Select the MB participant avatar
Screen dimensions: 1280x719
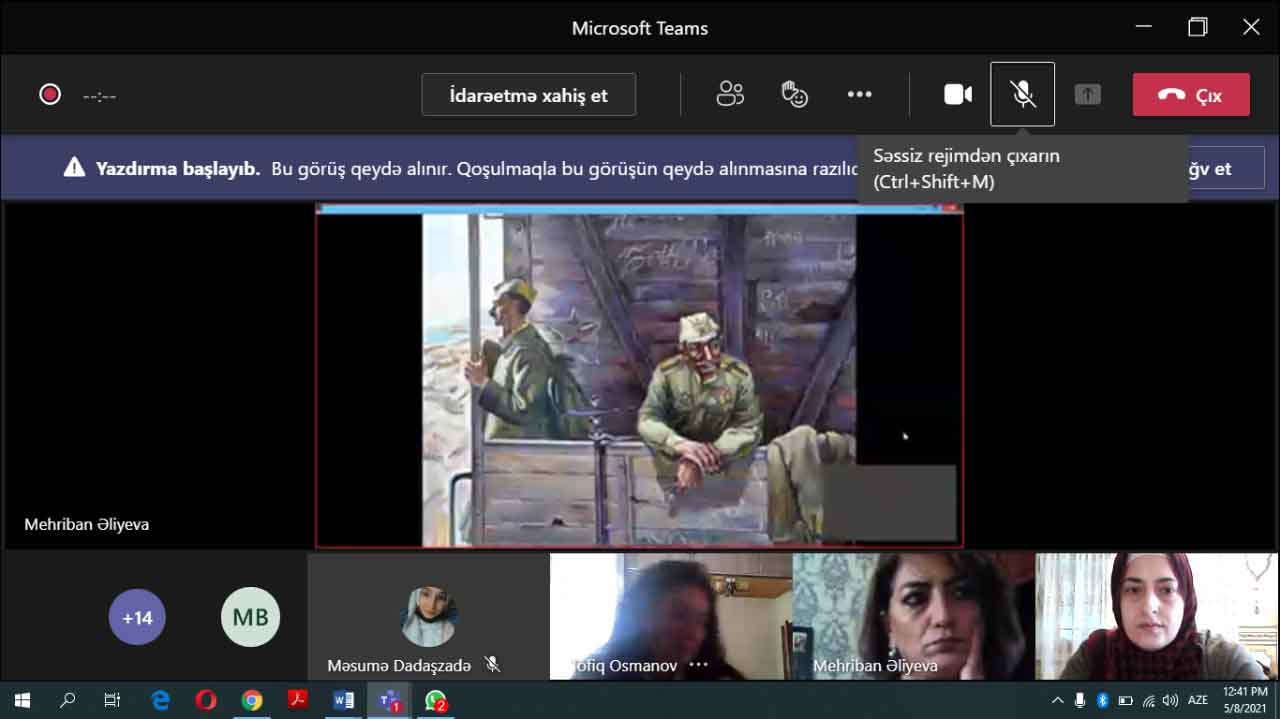[250, 617]
